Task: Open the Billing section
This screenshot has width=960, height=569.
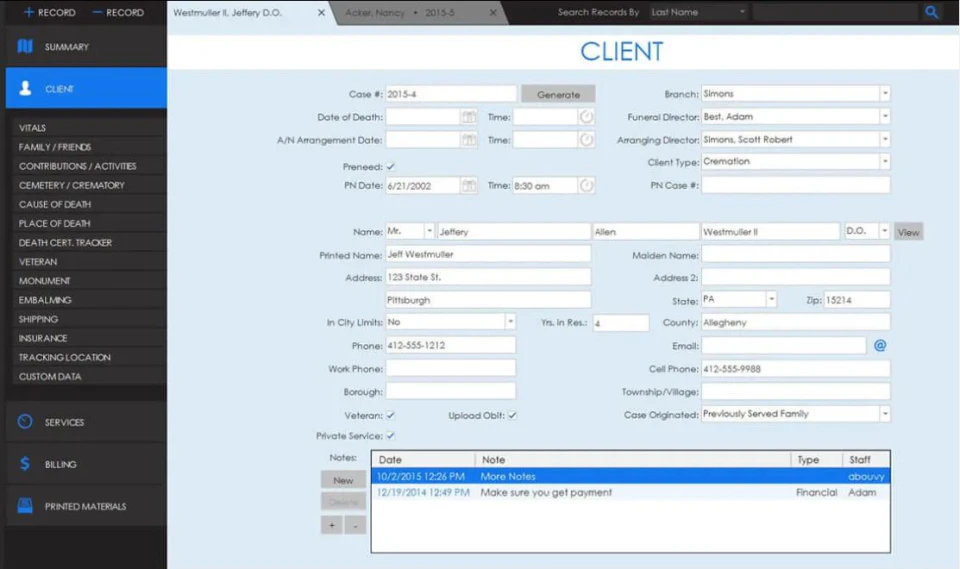Action: click(x=86, y=464)
